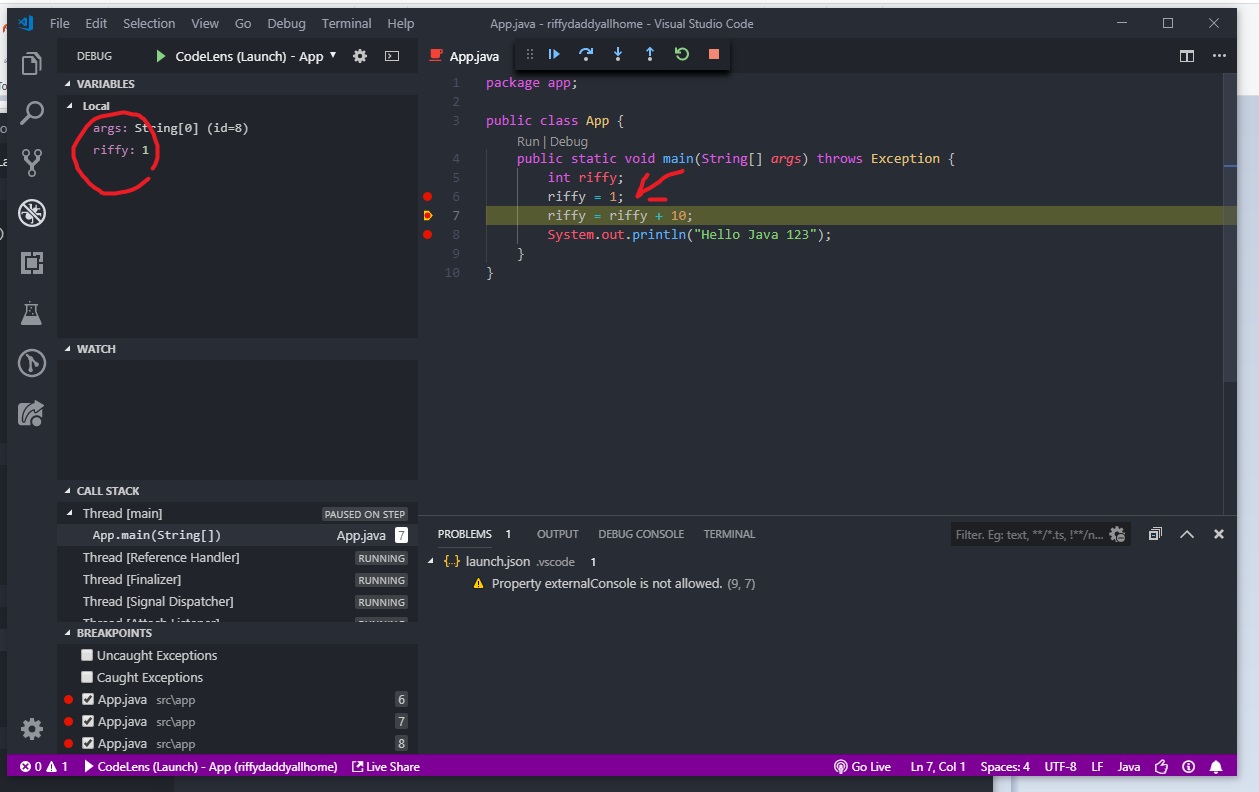The height and width of the screenshot is (792, 1259).
Task: Disable the App.java line 8 breakpoint checkbox
Action: [x=88, y=743]
